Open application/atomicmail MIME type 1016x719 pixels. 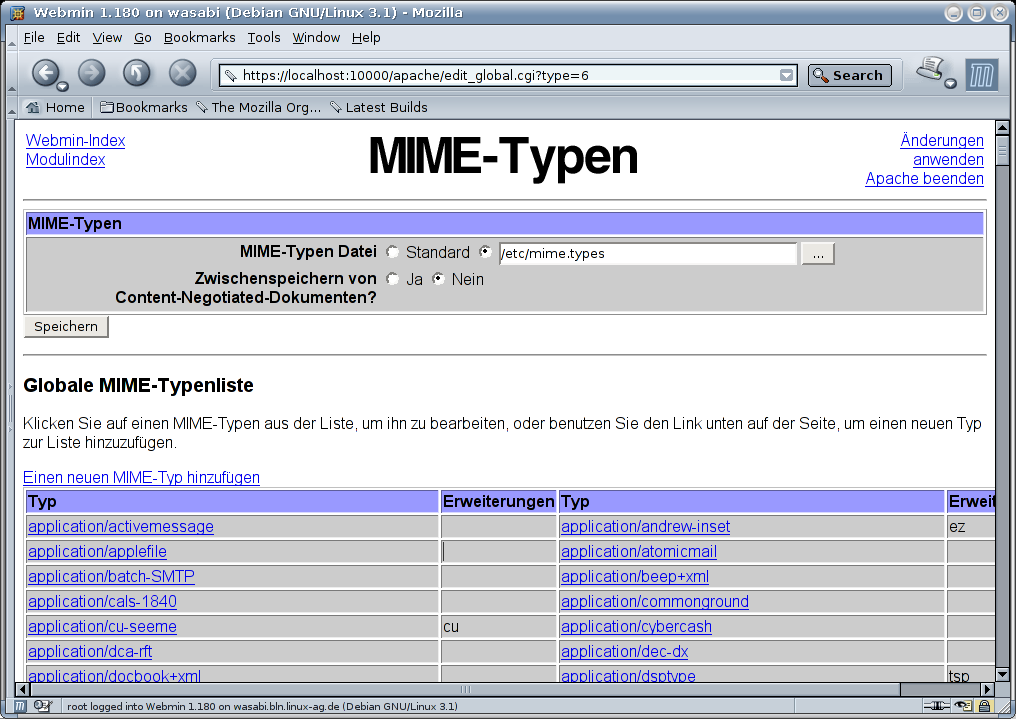(x=639, y=552)
